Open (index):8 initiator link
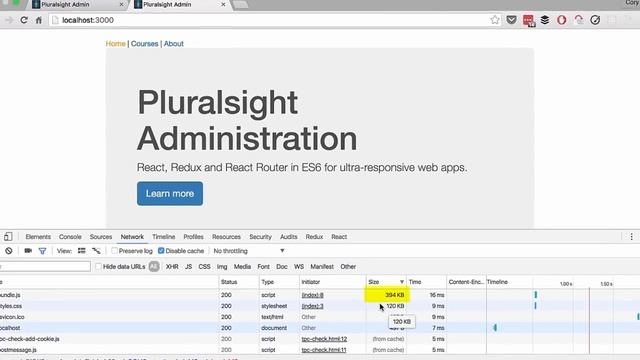Image resolution: width=640 pixels, height=360 pixels. [313, 295]
